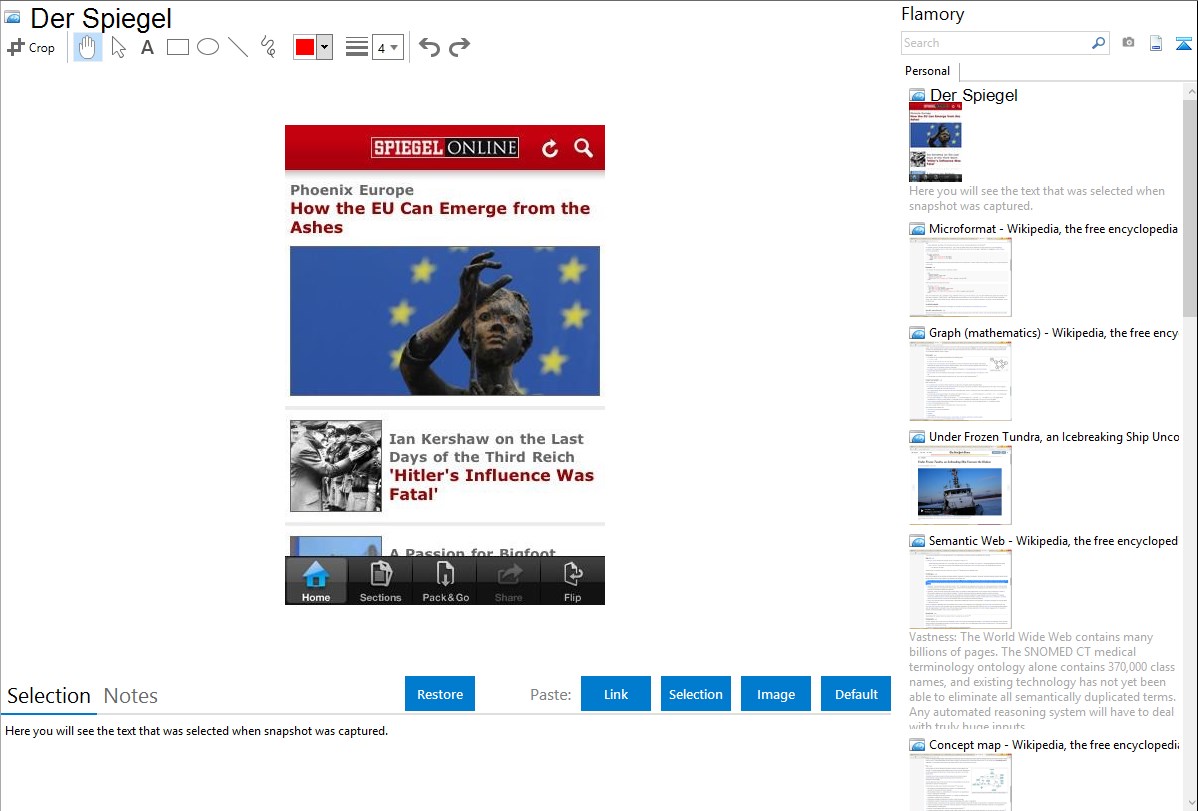The width and height of the screenshot is (1198, 811).
Task: Paste as Link button
Action: tap(616, 694)
